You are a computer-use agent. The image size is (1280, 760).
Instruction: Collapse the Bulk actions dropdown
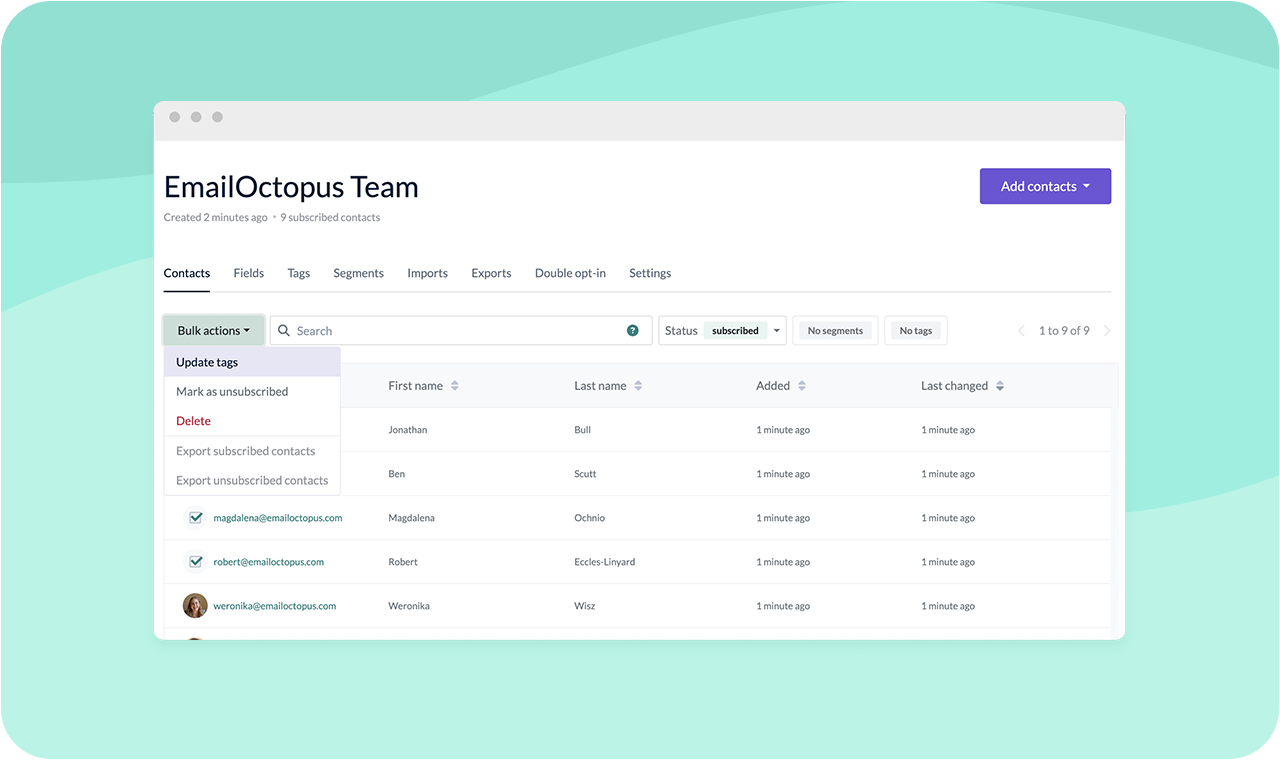click(213, 331)
